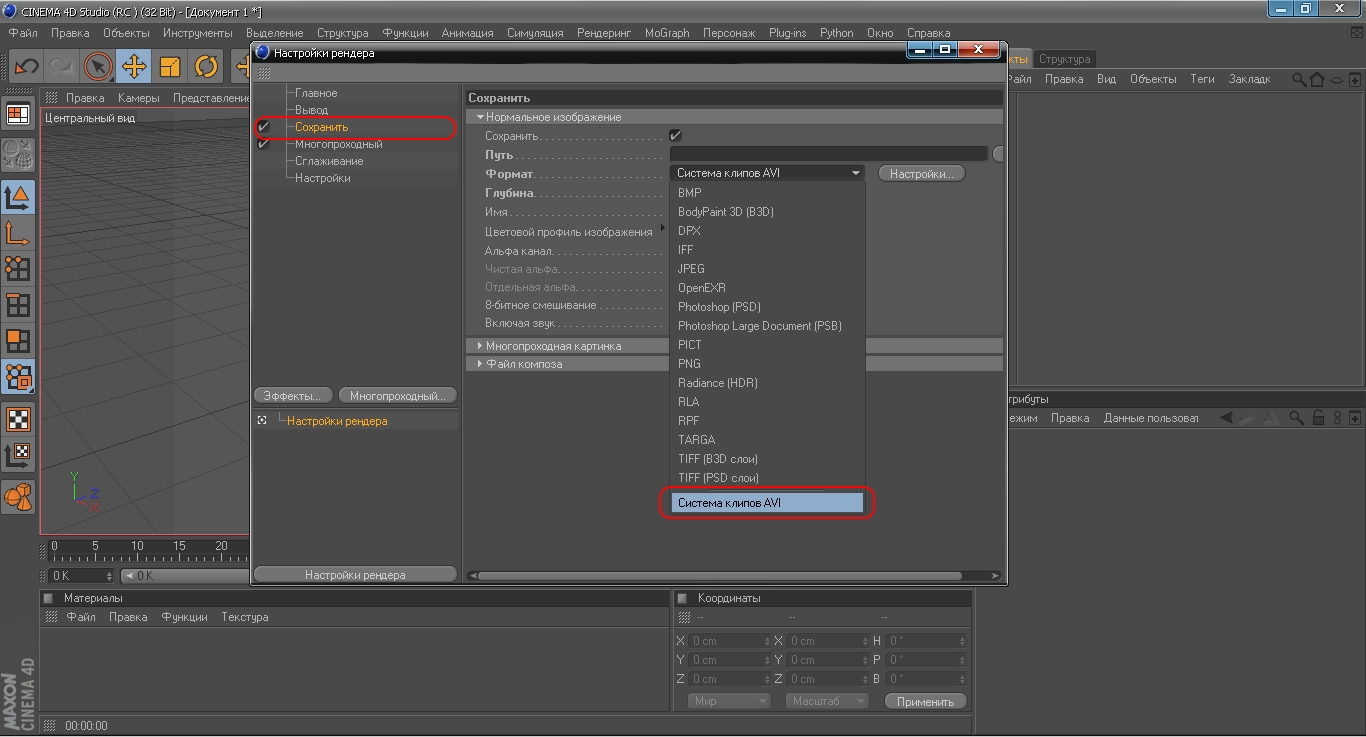1366x737 pixels.
Task: Click the magnifier icon in Attributes panel
Action: [1296, 418]
